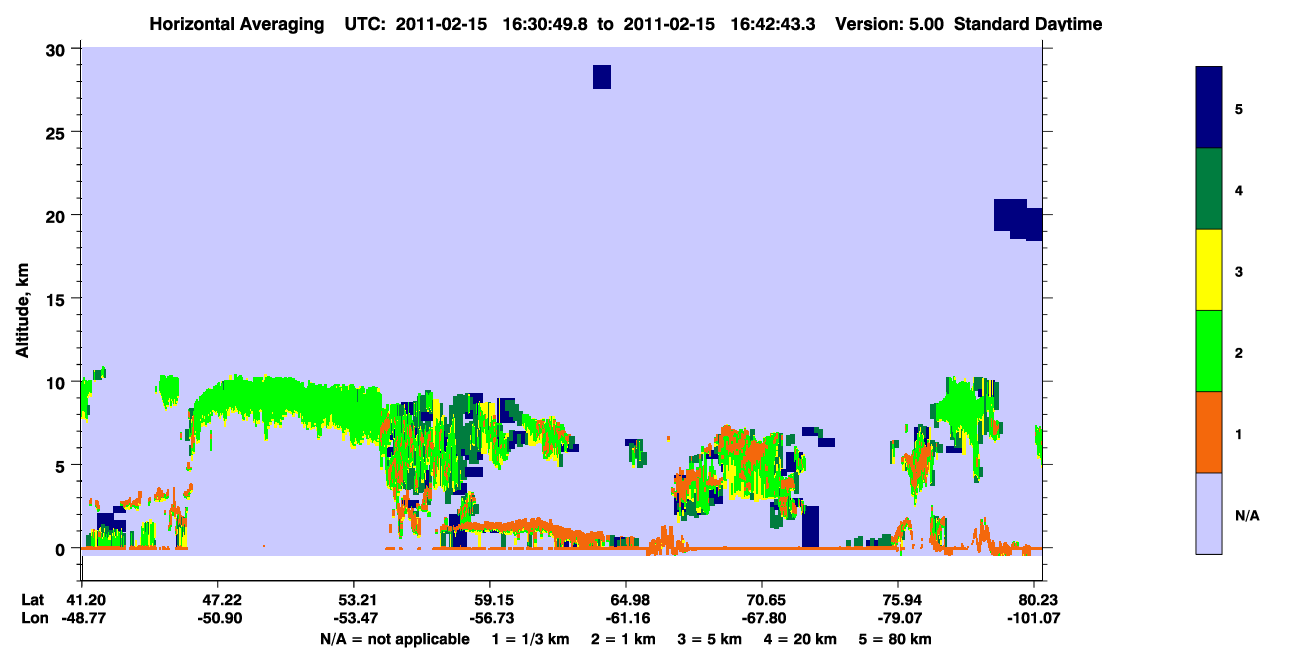Screen dimensions: 1300x667
Task: Click the colorbar label 4
Action: pos(1239,189)
